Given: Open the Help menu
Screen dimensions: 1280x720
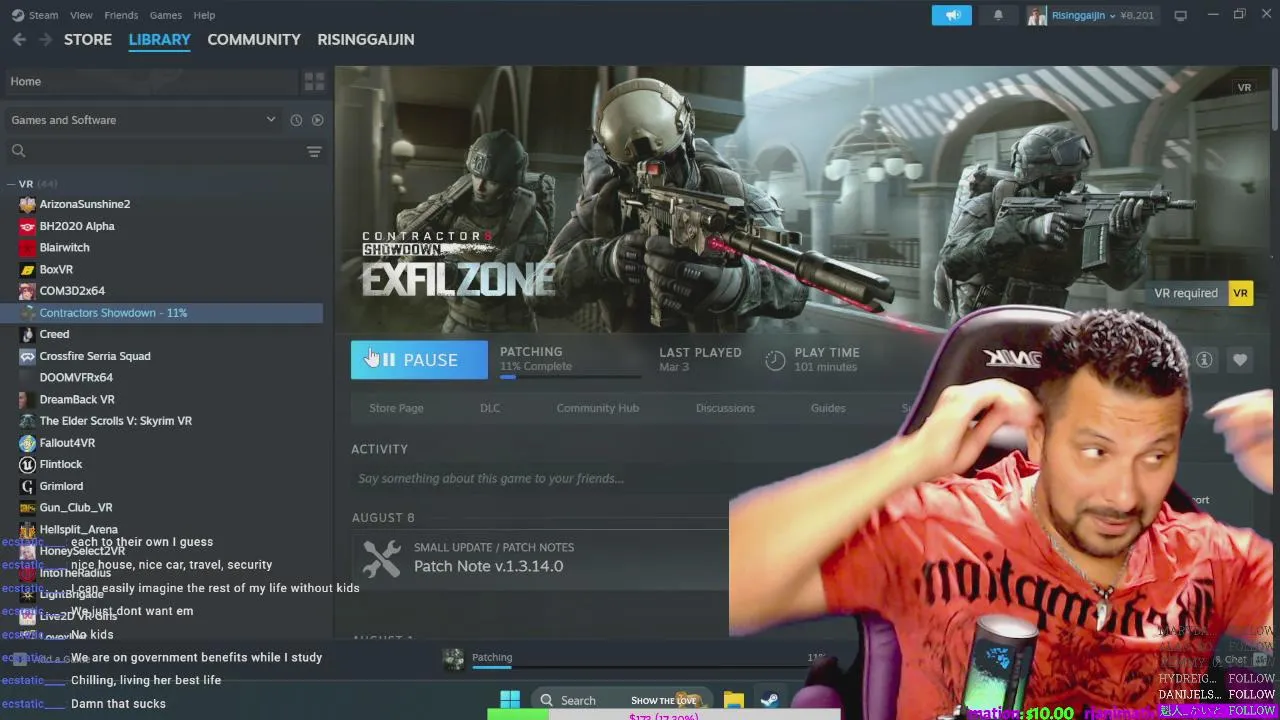Looking at the screenshot, I should (204, 15).
